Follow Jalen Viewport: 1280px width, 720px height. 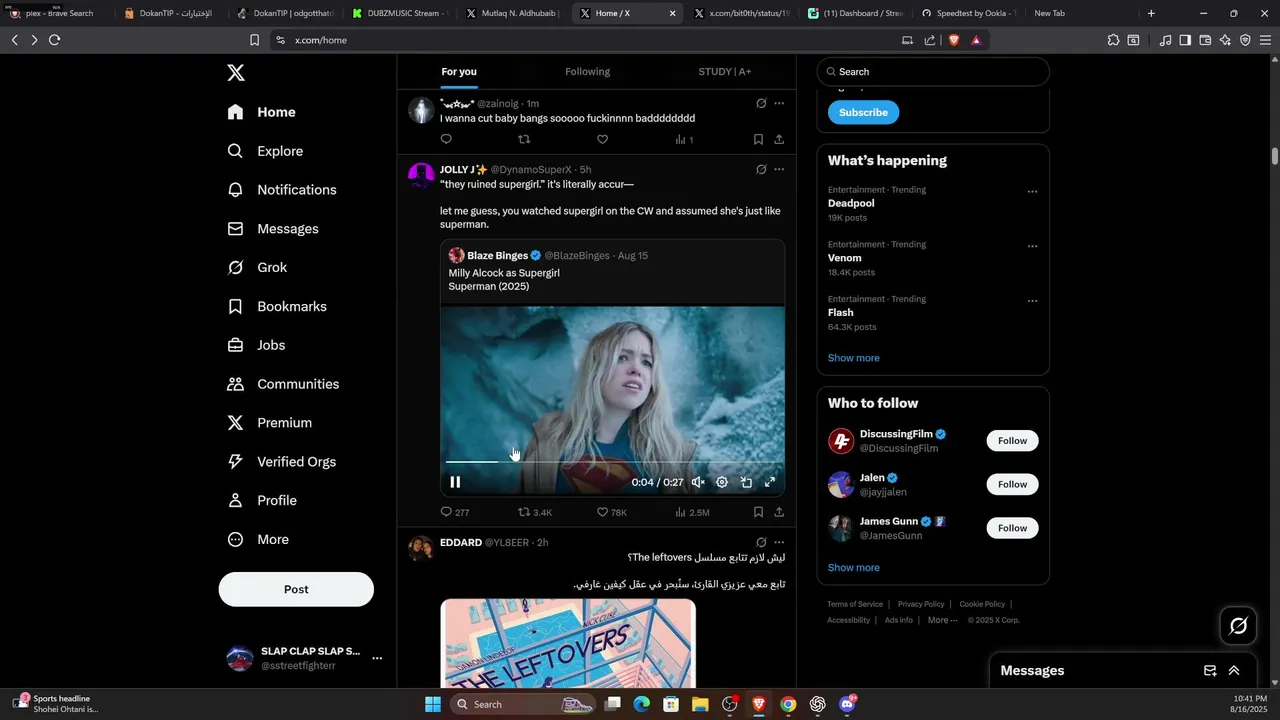(x=1012, y=484)
